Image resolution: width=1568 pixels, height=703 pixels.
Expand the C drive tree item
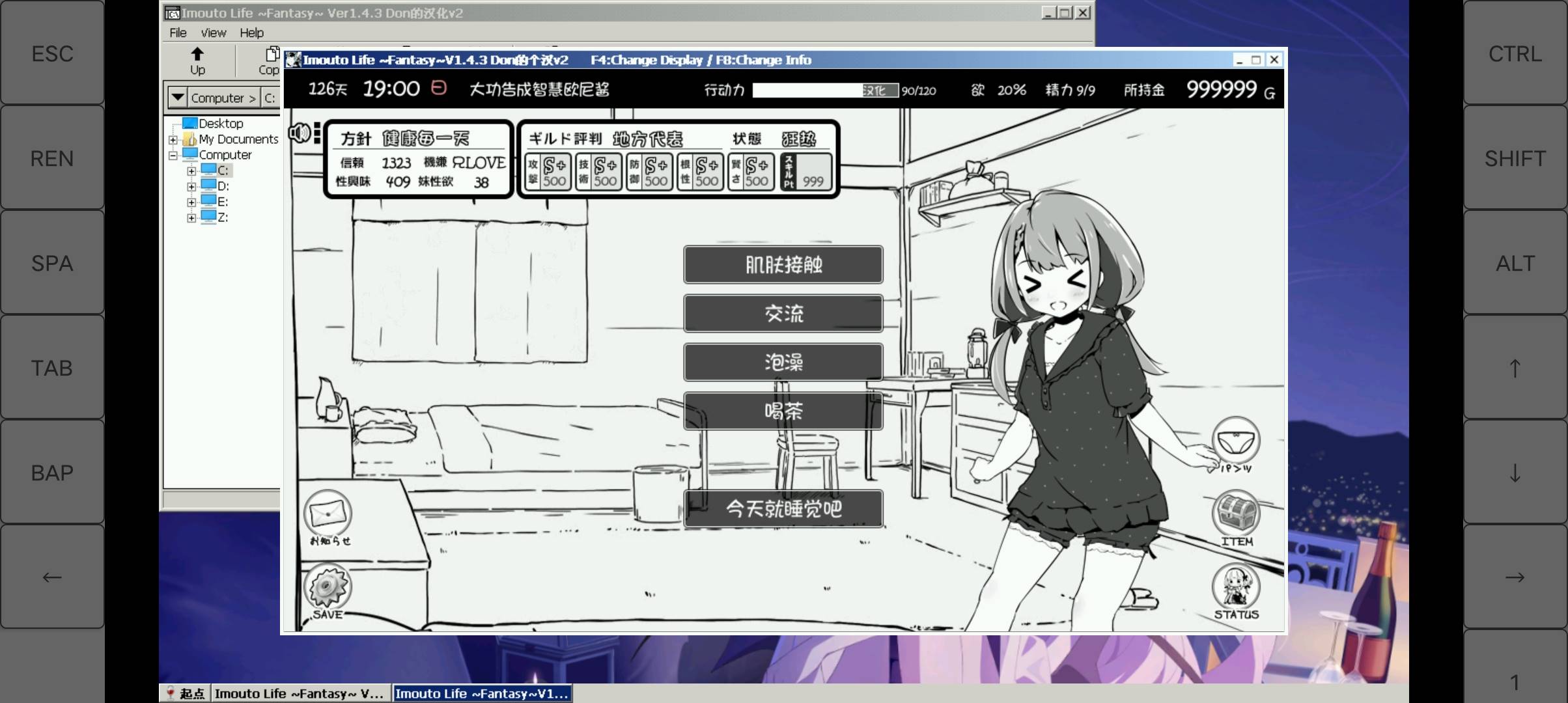tap(191, 171)
